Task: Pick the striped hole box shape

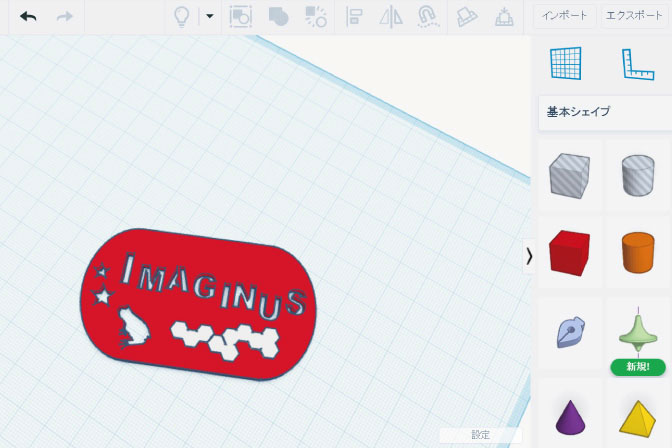Action: 569,176
